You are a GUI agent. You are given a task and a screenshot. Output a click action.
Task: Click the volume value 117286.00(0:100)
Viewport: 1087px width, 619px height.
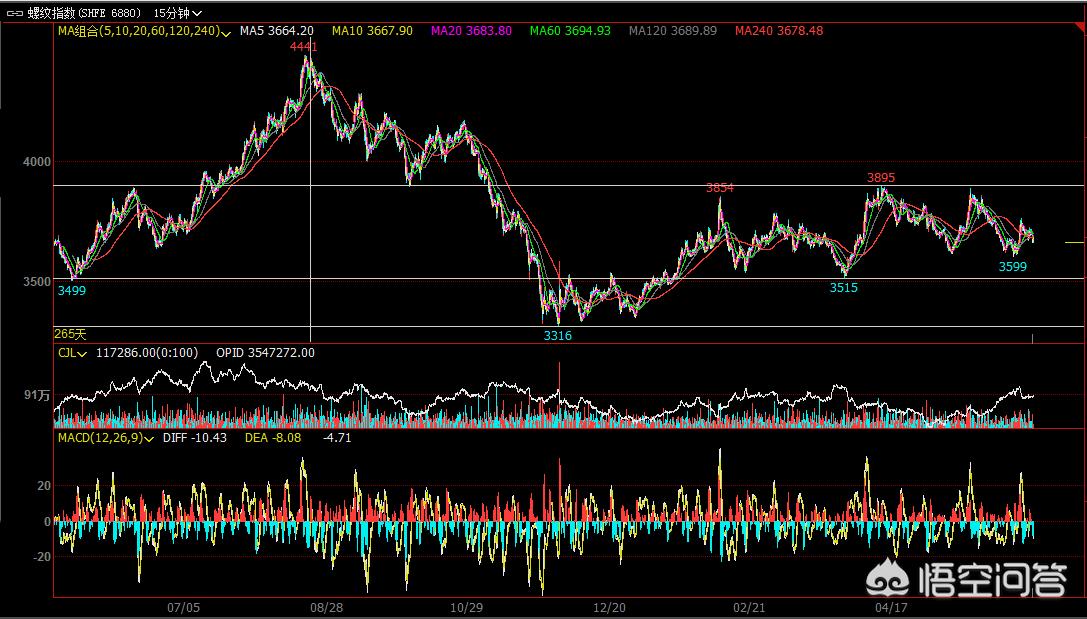pos(147,353)
